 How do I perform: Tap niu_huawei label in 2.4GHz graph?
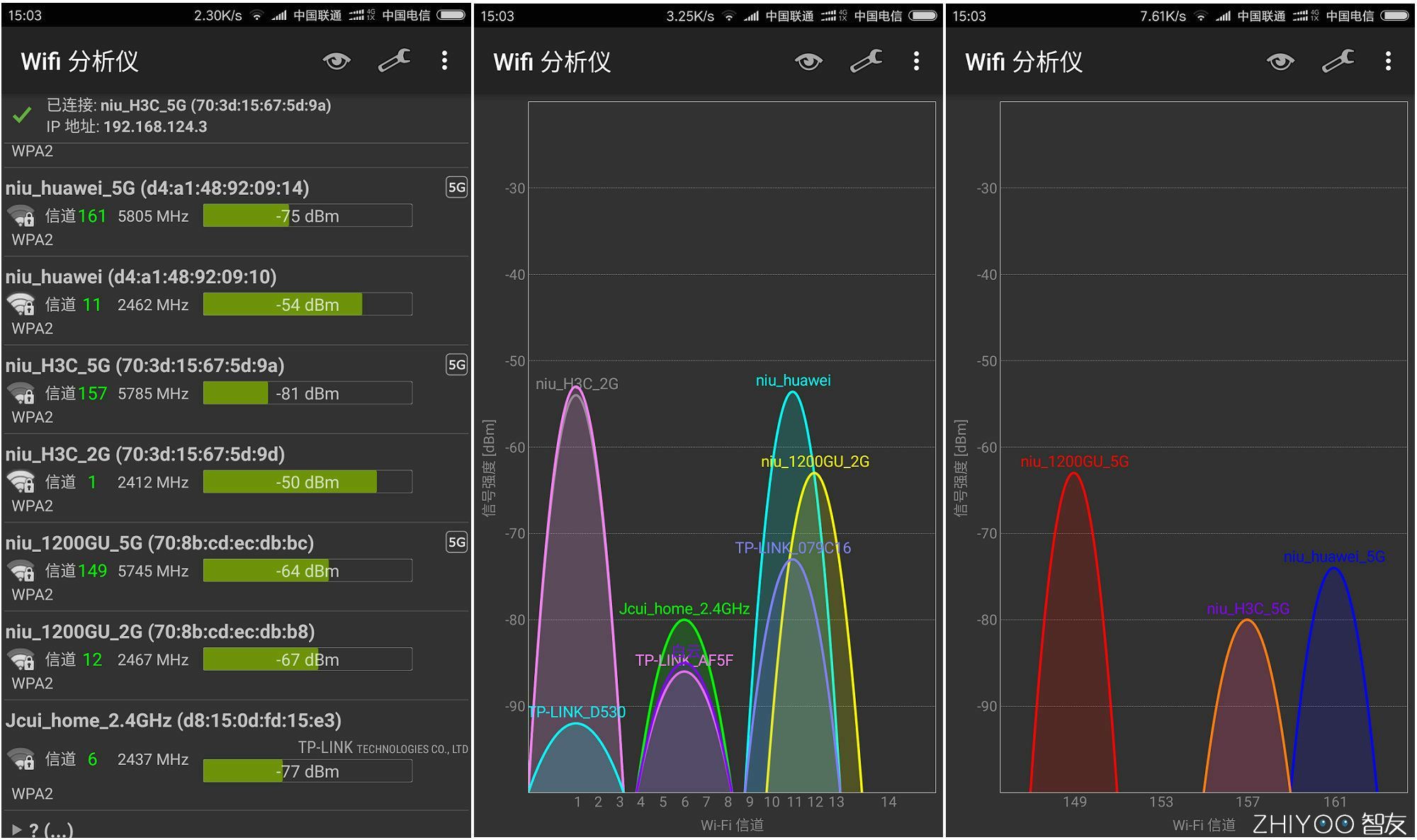click(793, 380)
